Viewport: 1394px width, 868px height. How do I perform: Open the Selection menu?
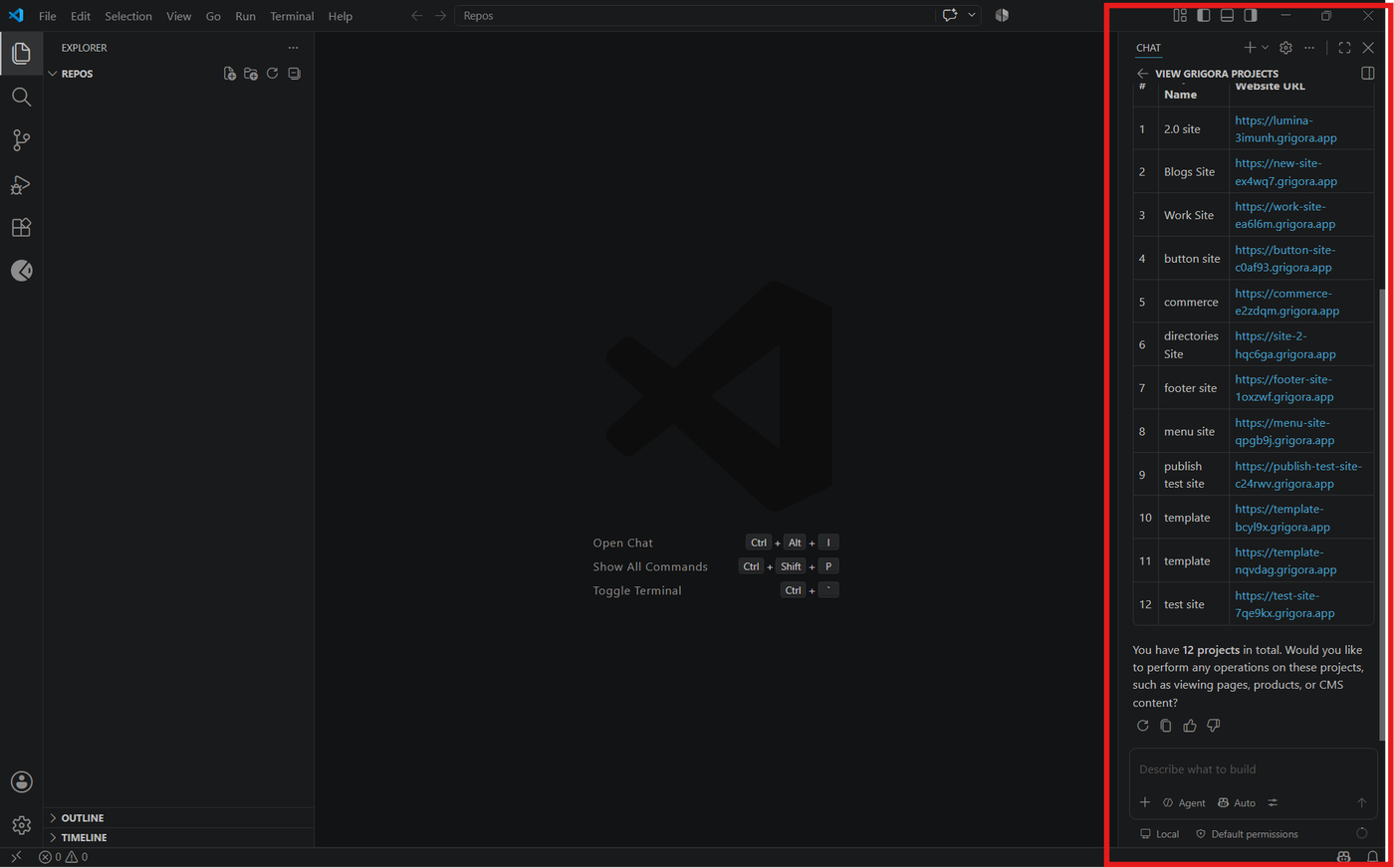128,16
